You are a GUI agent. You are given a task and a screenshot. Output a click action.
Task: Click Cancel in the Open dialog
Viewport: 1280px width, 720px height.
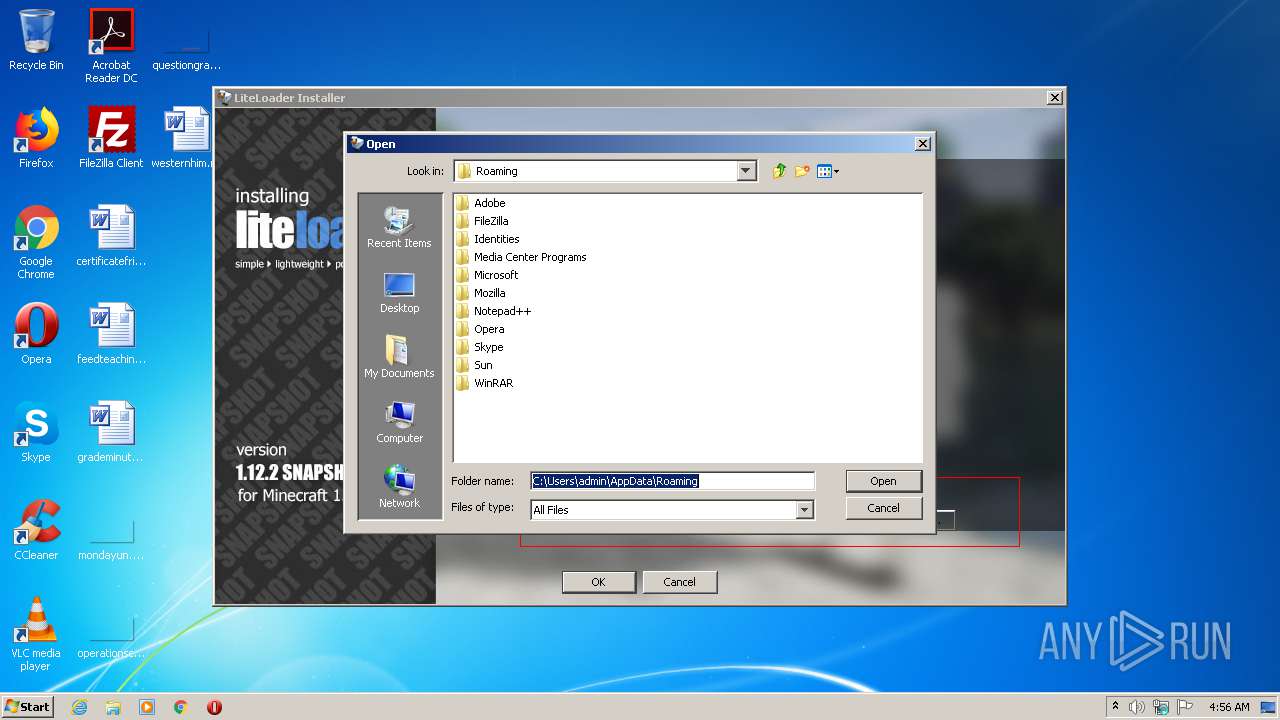coord(883,508)
